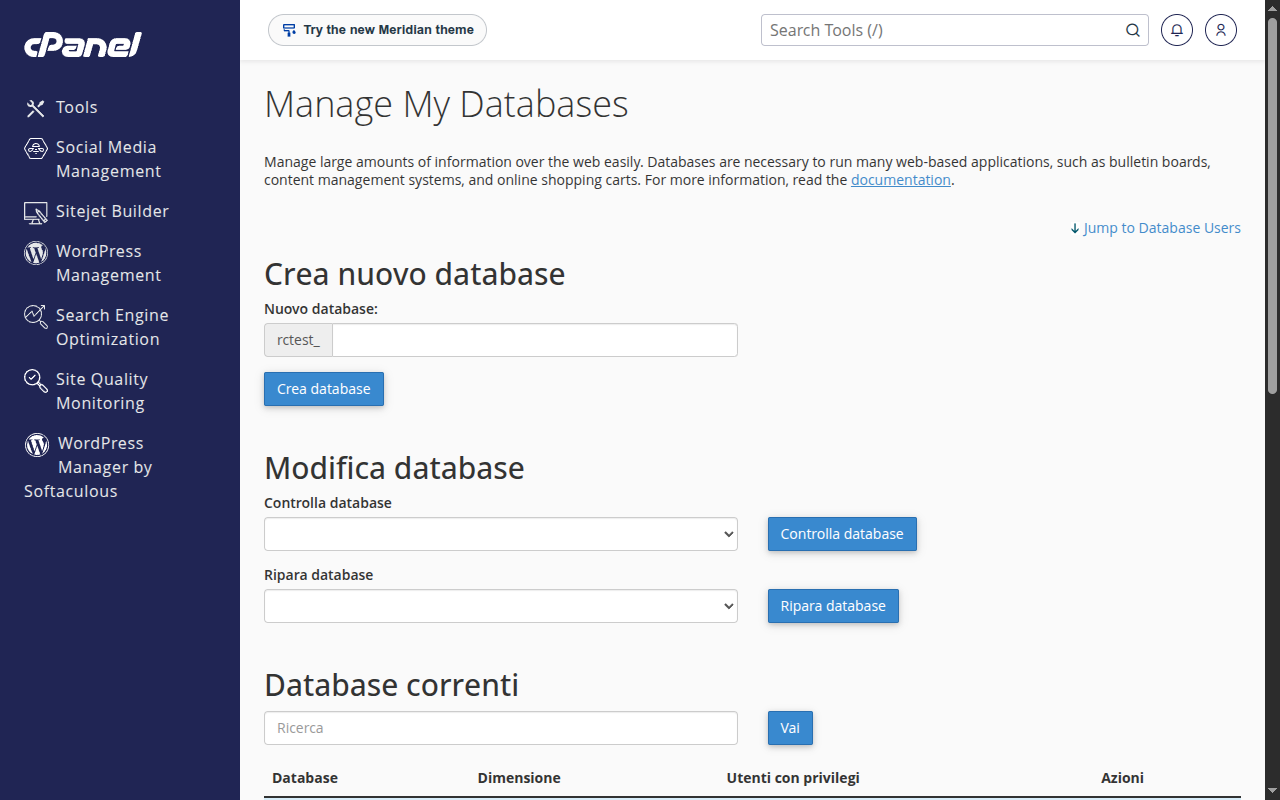Click the rctest_ prefix label
Image resolution: width=1280 pixels, height=800 pixels.
298,340
